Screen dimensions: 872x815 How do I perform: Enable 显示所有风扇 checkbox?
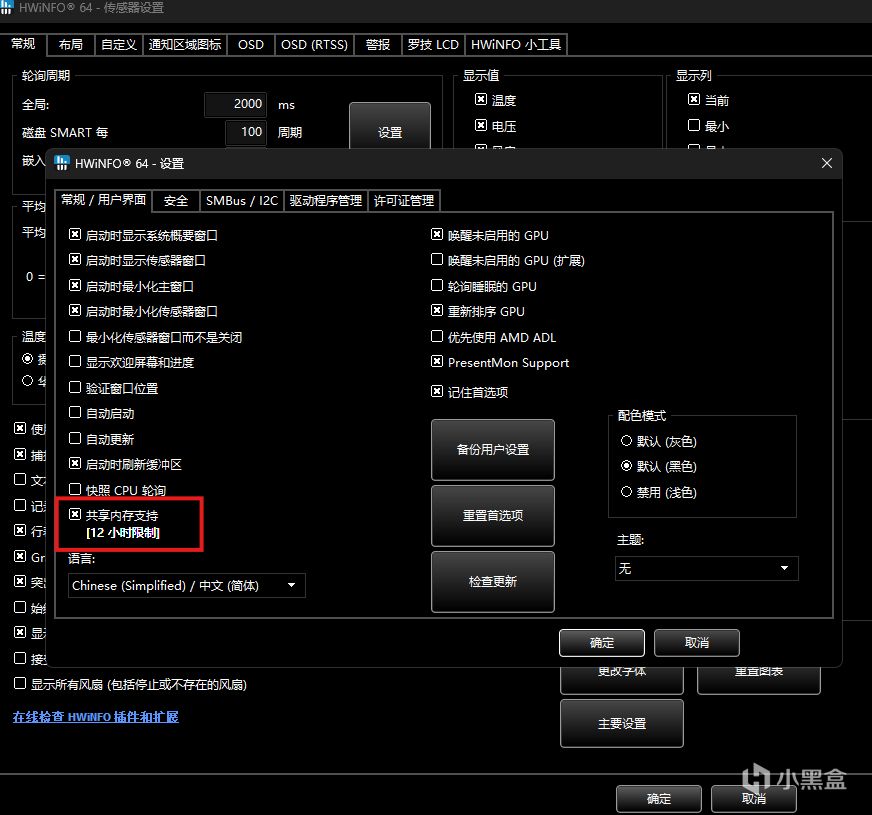tap(19, 683)
